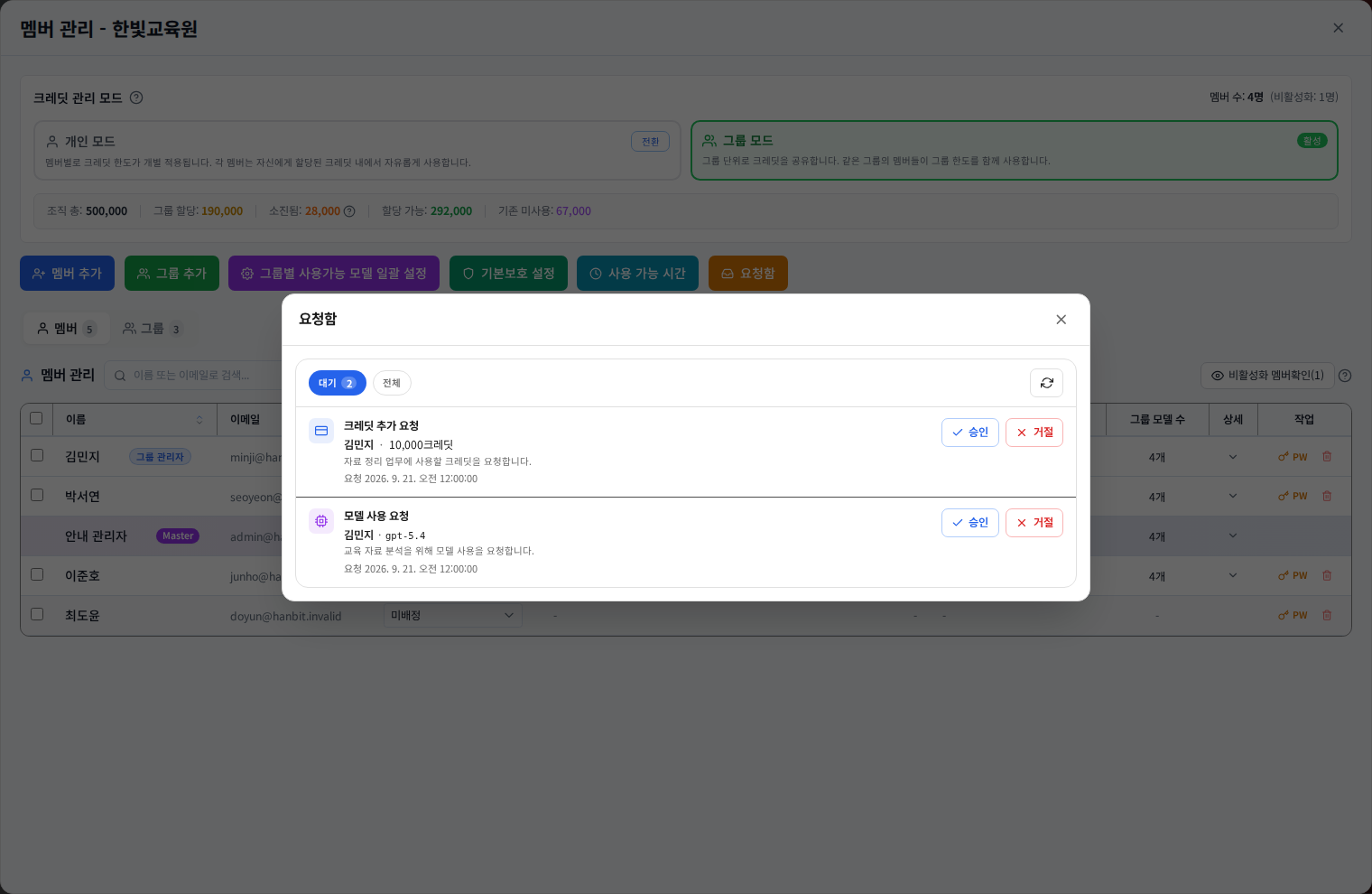Reject the 크레딧 추가 요청 request

1034,433
